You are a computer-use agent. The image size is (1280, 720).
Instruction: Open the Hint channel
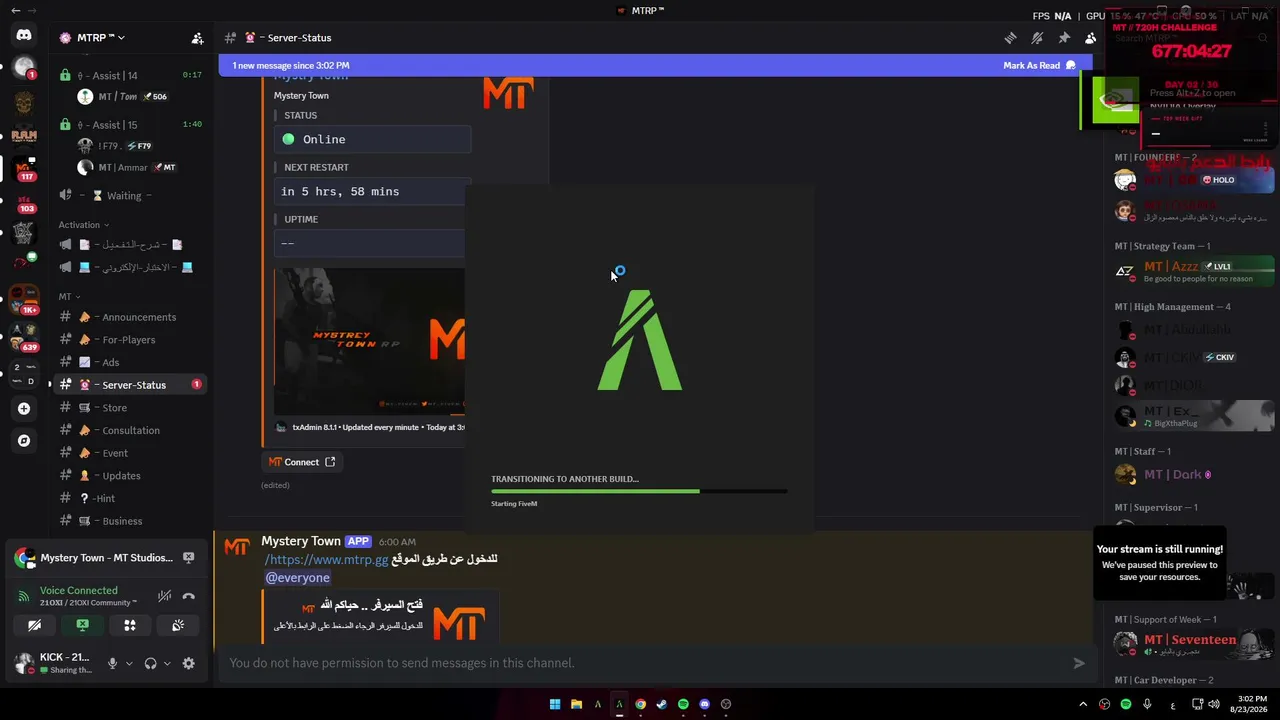(130, 498)
